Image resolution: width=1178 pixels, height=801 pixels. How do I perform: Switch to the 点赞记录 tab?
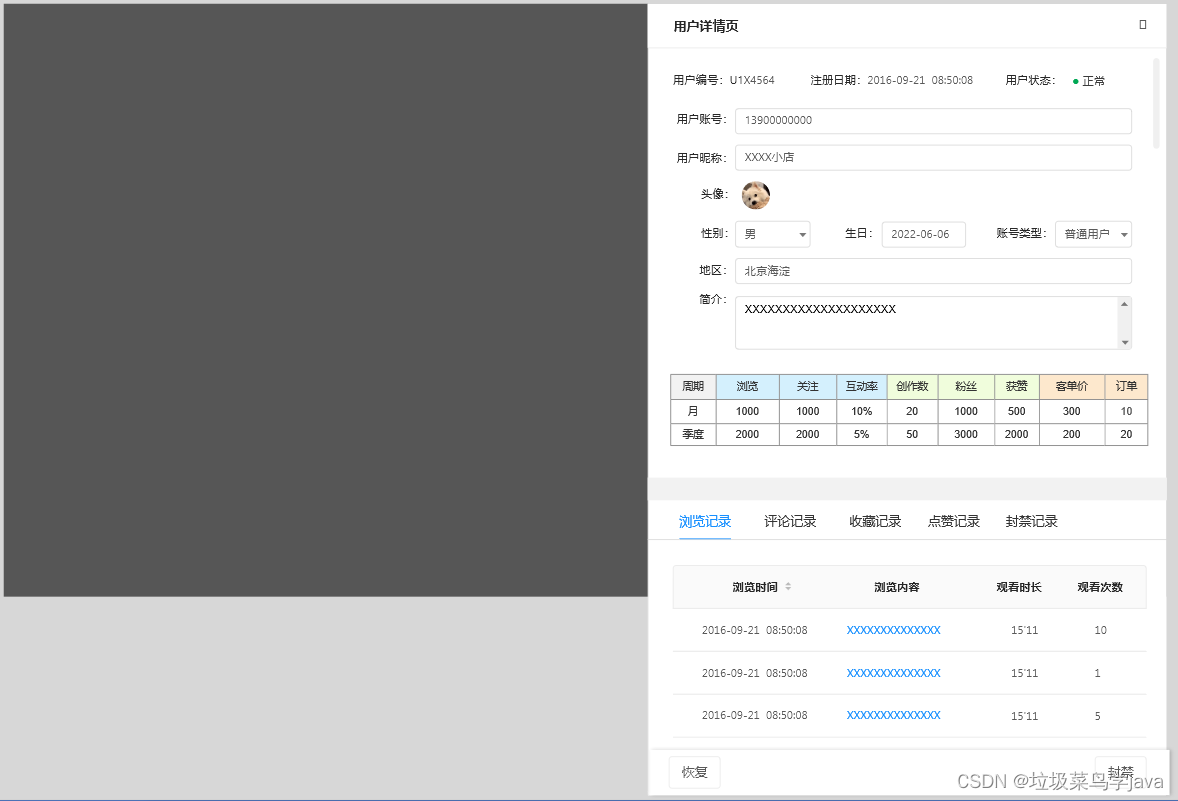coord(953,521)
